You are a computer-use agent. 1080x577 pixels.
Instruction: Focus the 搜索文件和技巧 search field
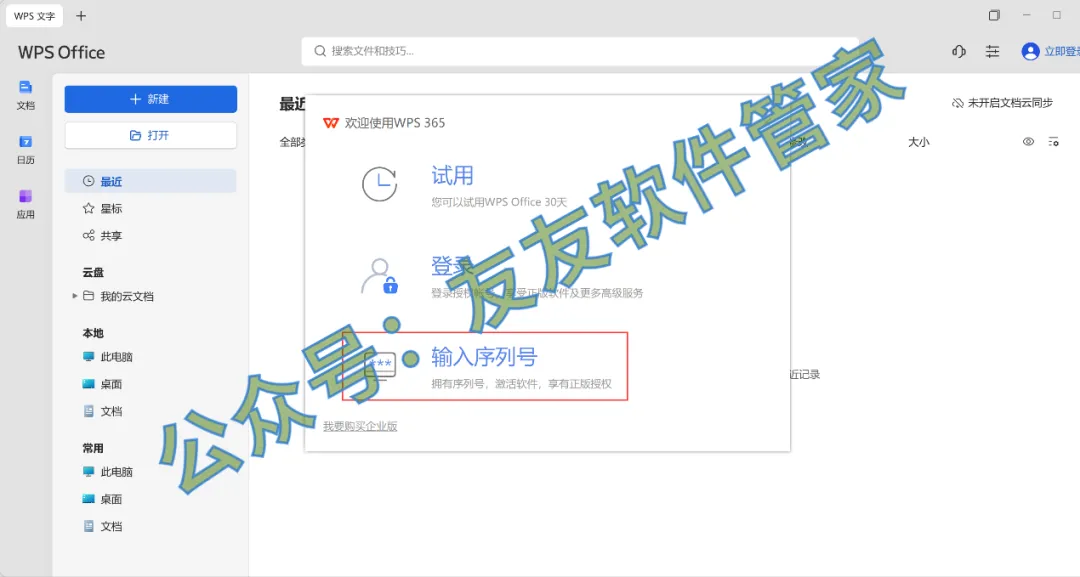coord(580,51)
